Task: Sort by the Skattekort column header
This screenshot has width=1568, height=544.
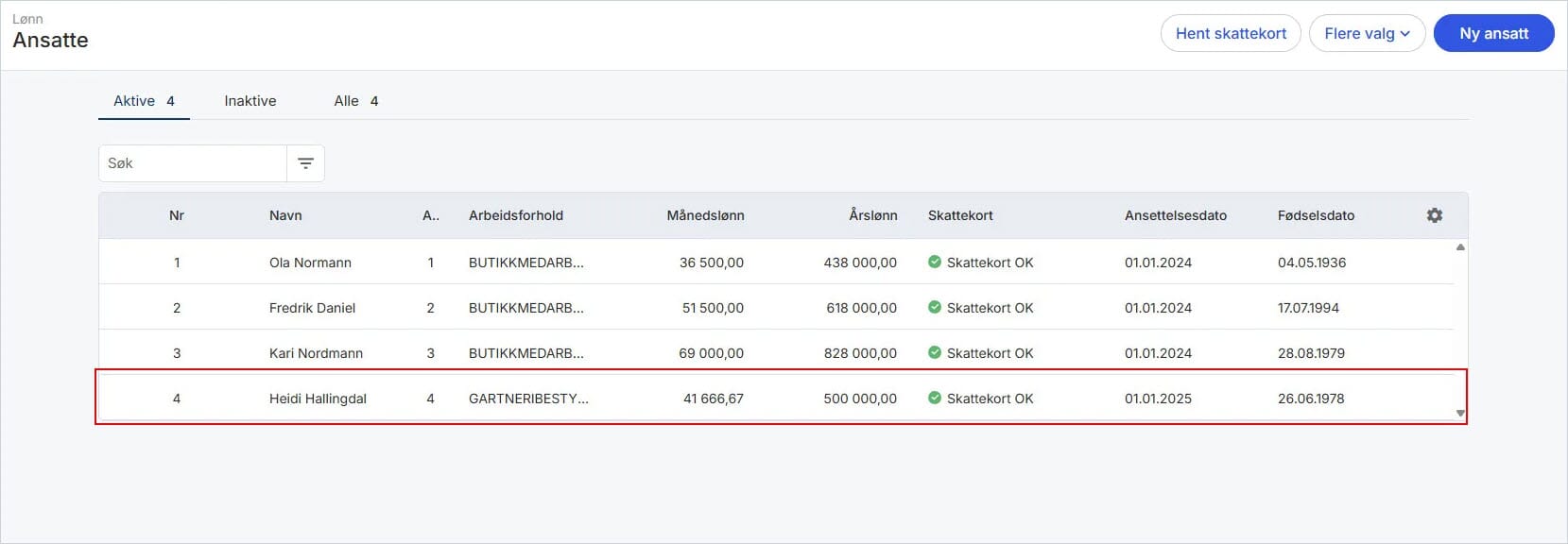Action: 960,215
